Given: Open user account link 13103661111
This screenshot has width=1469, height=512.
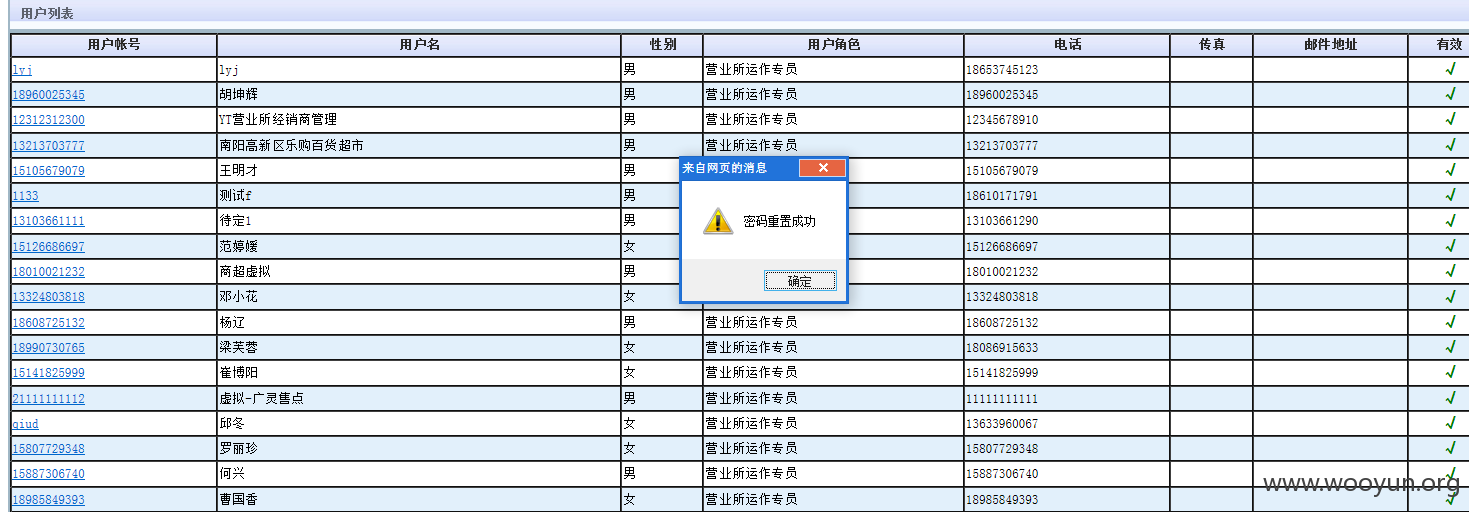Looking at the screenshot, I should pyautogui.click(x=48, y=221).
